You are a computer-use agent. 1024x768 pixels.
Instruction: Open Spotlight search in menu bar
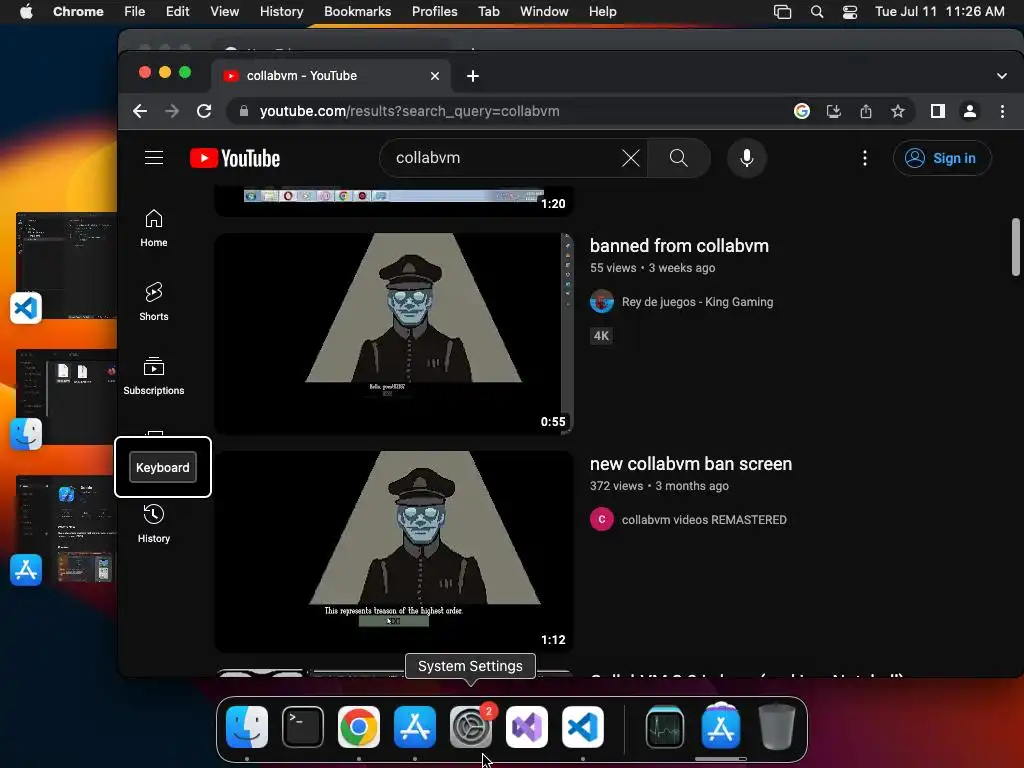[x=816, y=12]
